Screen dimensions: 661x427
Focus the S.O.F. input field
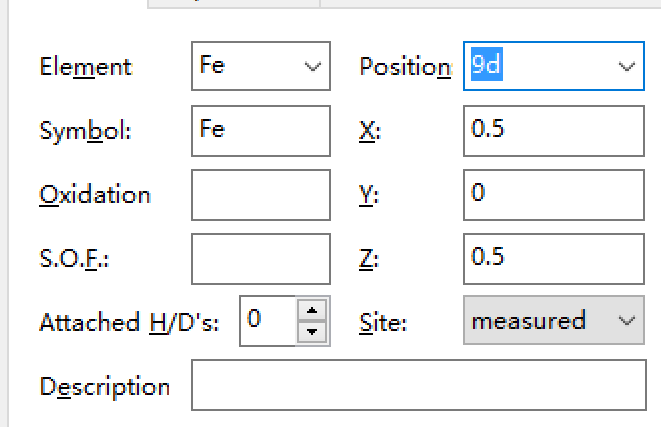(x=260, y=258)
